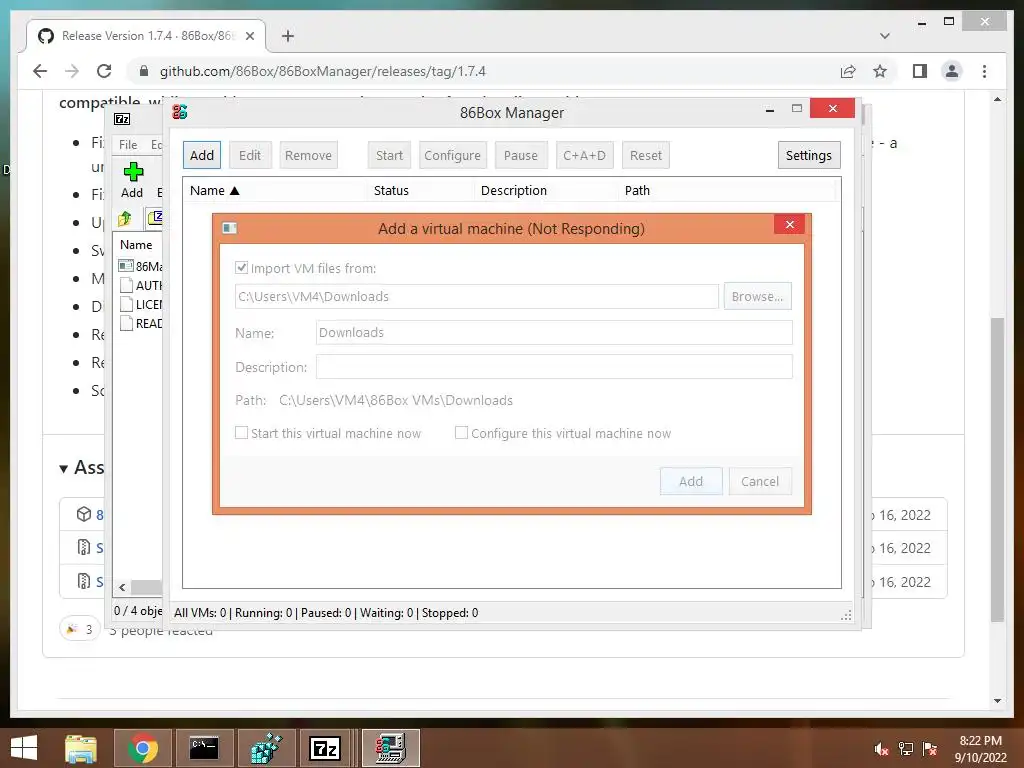This screenshot has height=768, width=1024.
Task: Close the Add a virtual machine dialog
Action: tap(790, 225)
